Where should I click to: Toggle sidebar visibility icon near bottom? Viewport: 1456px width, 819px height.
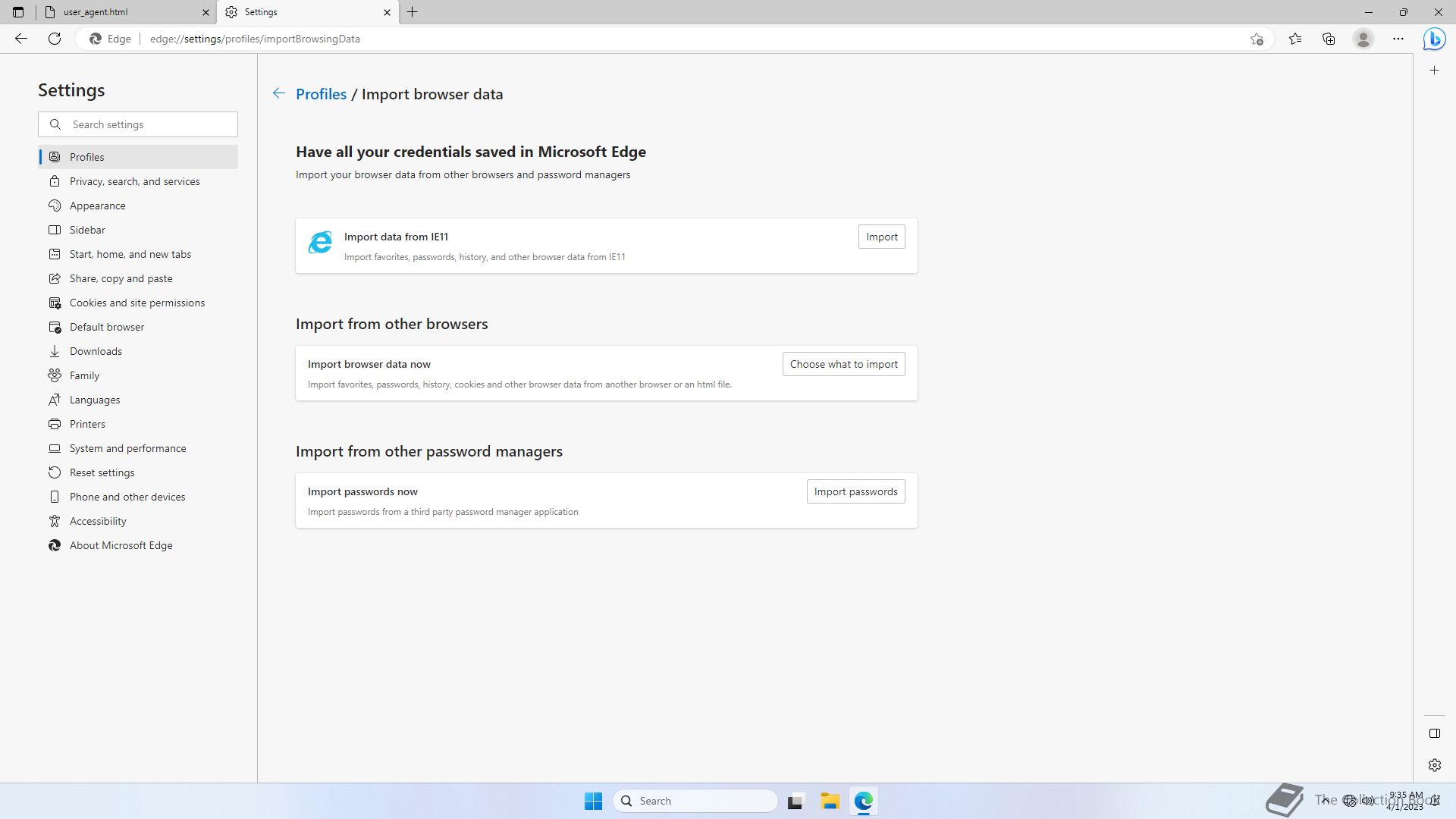pos(1434,733)
